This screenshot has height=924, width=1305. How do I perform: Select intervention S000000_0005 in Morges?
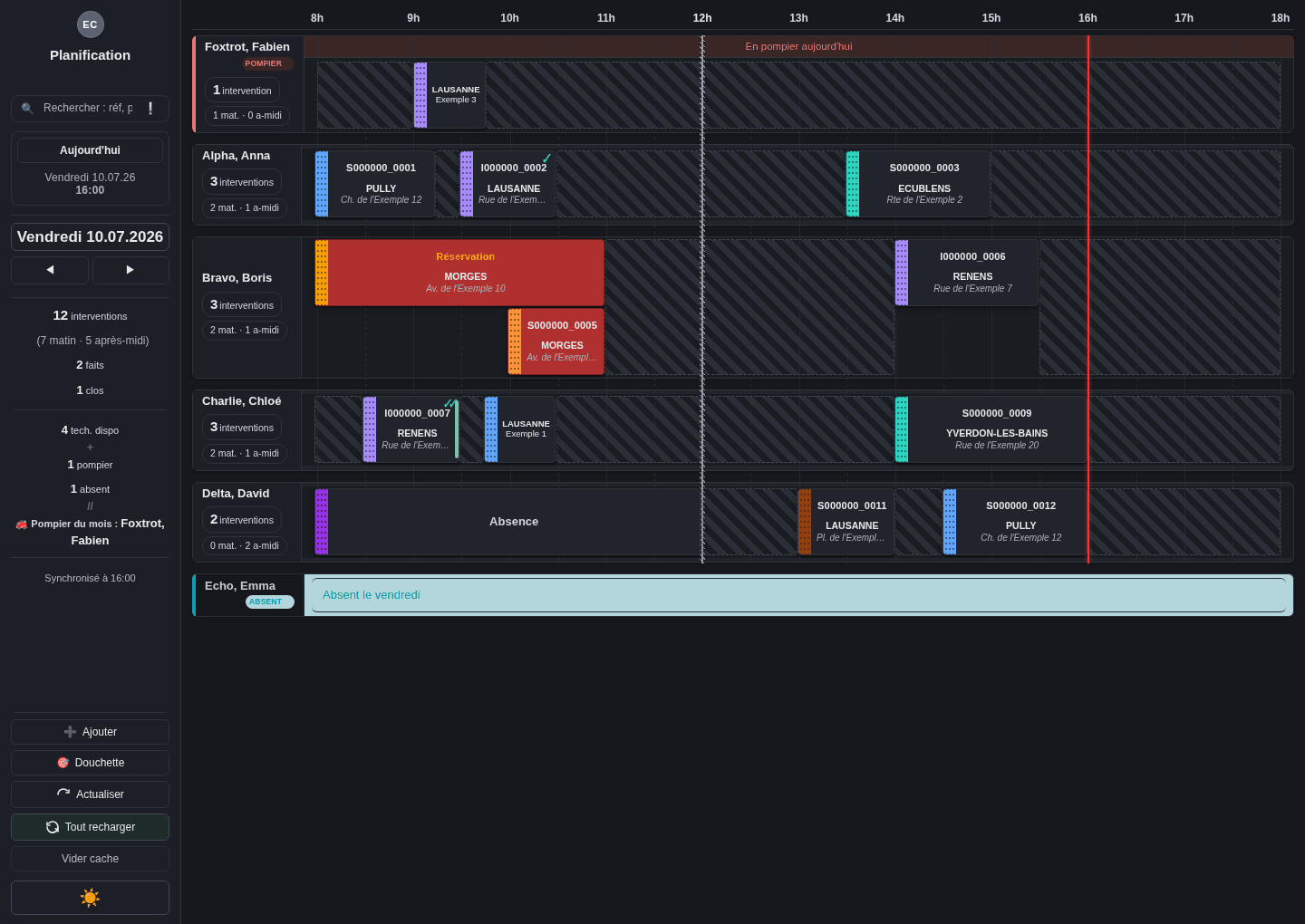pos(556,342)
